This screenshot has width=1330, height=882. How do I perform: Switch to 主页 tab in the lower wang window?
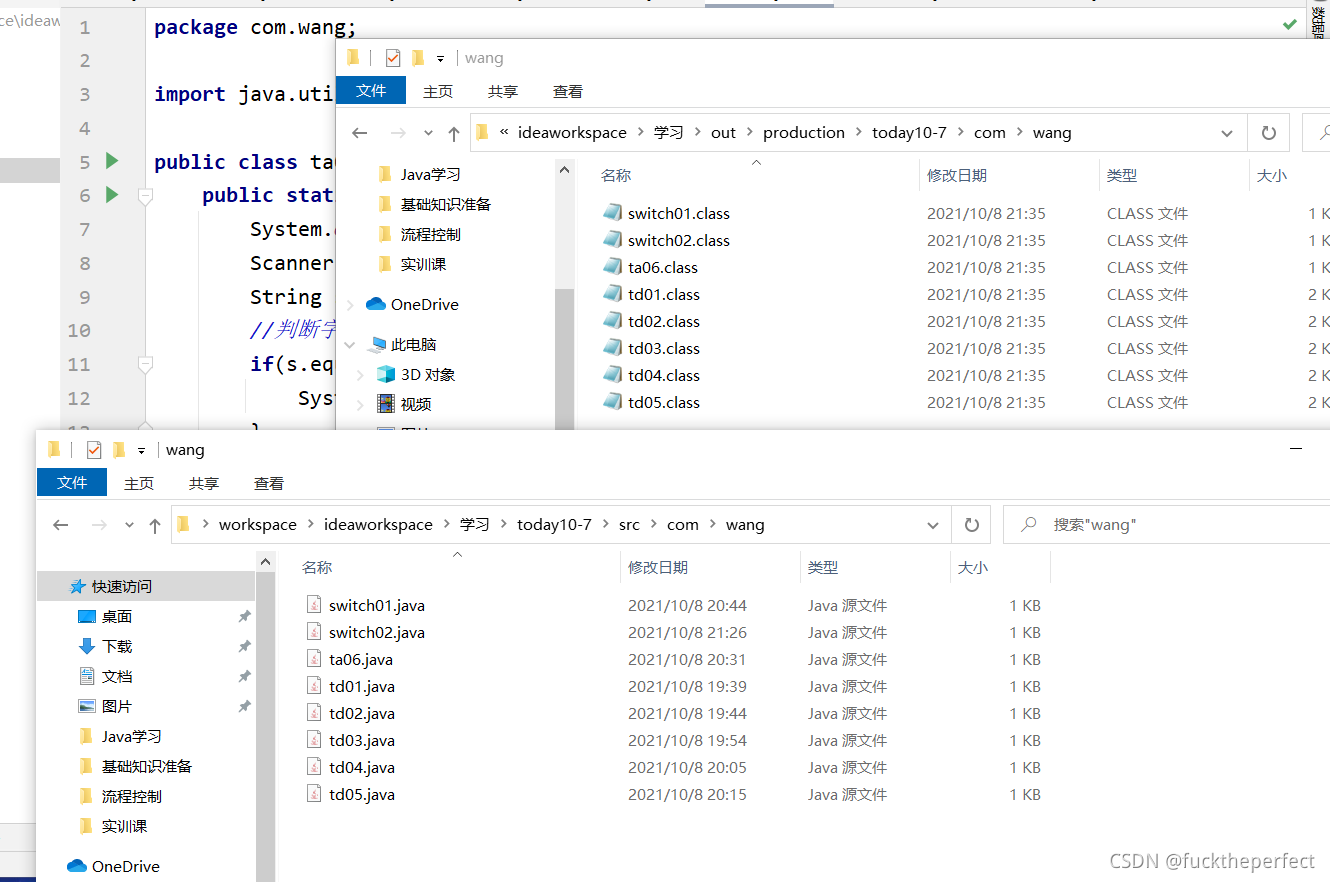coord(139,483)
